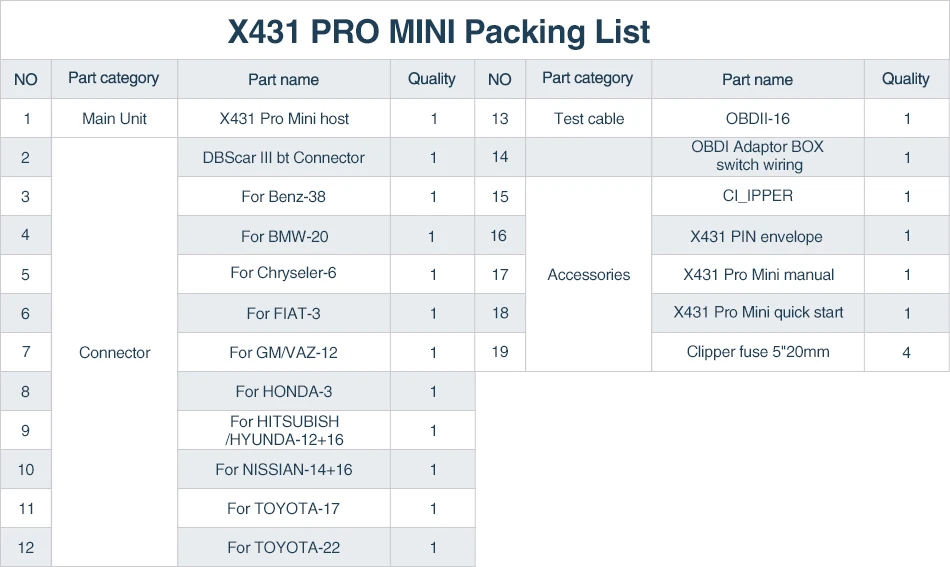Click the For FIAT-3 cell
The image size is (950, 567).
pyautogui.click(x=284, y=313)
